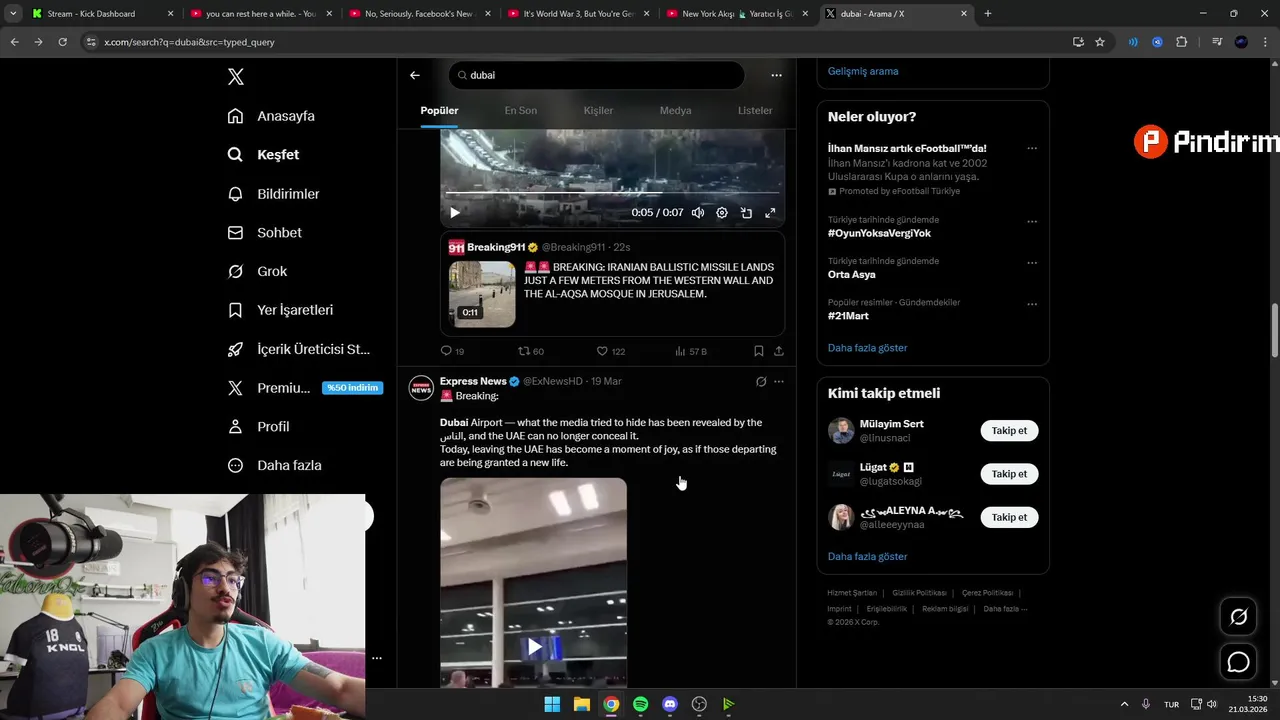
Task: Show hidden system tray icons
Action: point(1124,704)
